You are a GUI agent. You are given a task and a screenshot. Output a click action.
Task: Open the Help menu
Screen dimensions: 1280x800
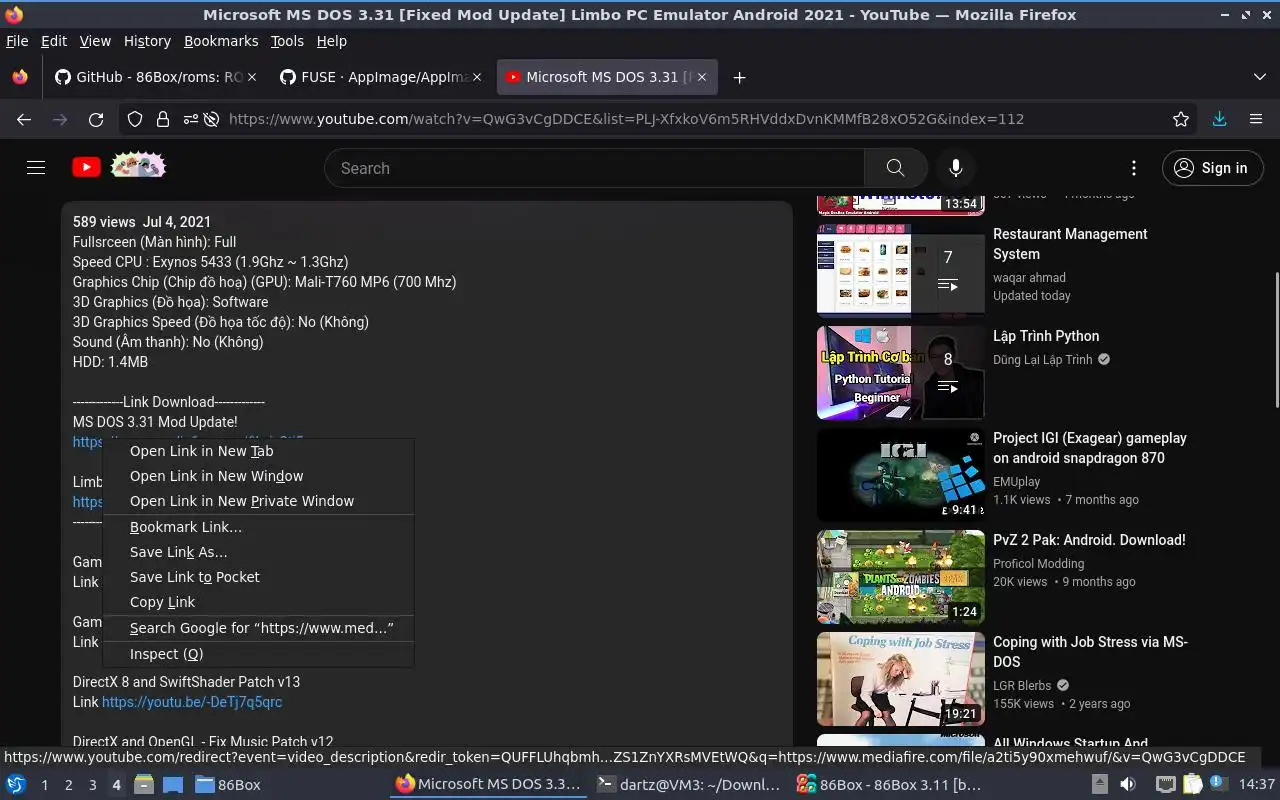pyautogui.click(x=331, y=41)
